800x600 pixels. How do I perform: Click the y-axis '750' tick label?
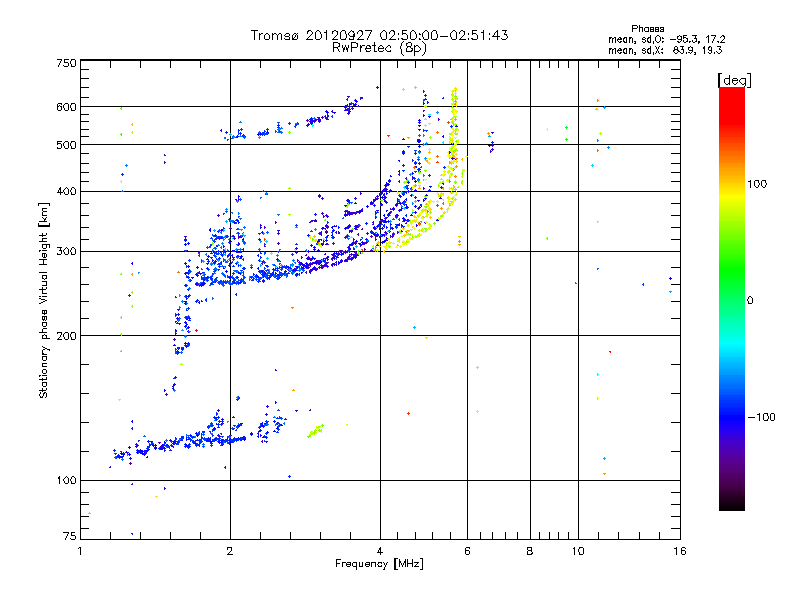[x=66, y=63]
